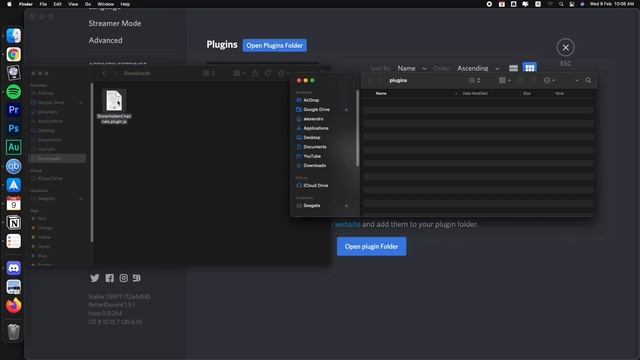The width and height of the screenshot is (640, 360).
Task: Open the Sort By Name dropdown
Action: 411,68
